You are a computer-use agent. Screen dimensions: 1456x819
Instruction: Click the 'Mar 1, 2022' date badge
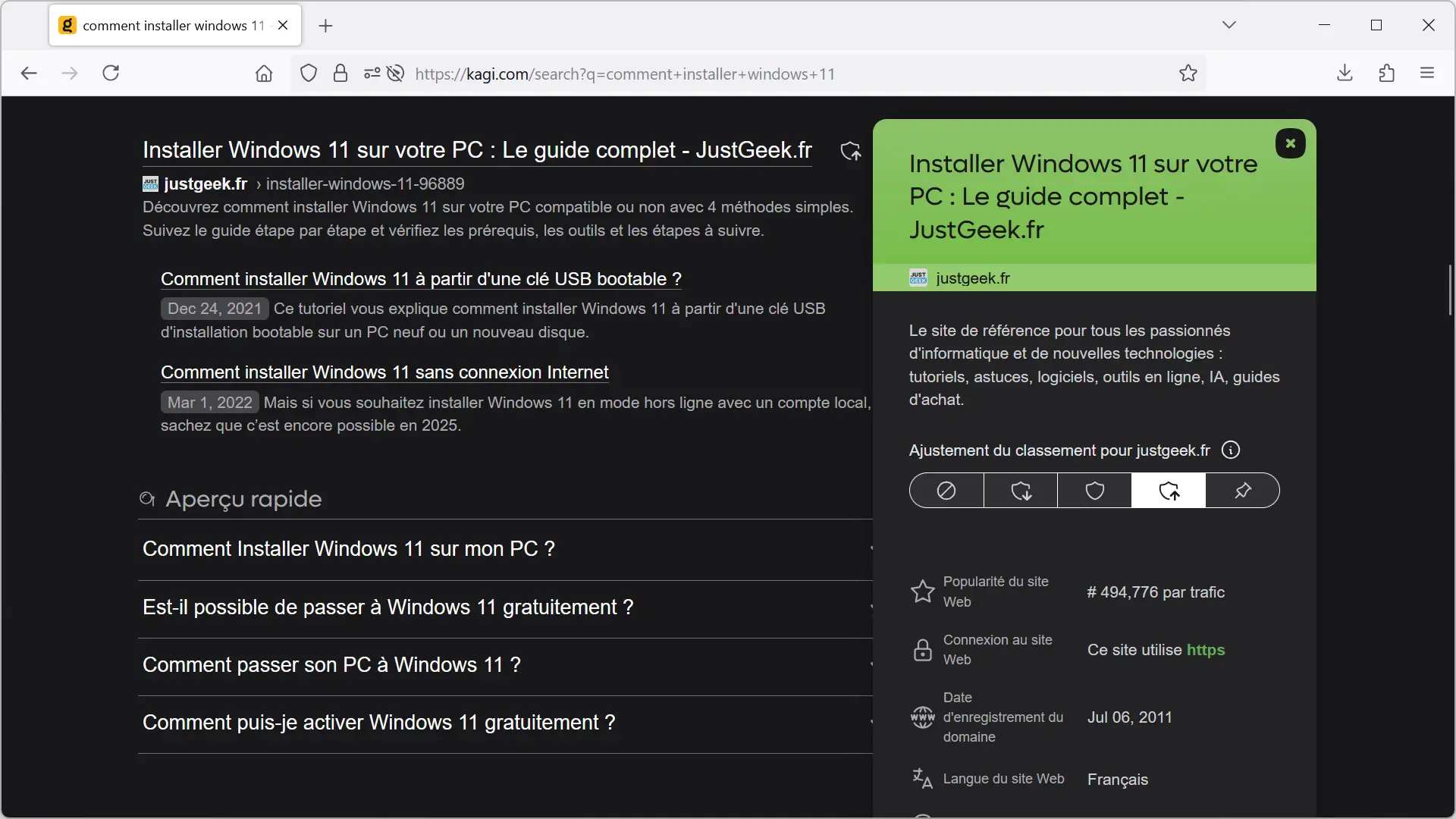pos(210,403)
